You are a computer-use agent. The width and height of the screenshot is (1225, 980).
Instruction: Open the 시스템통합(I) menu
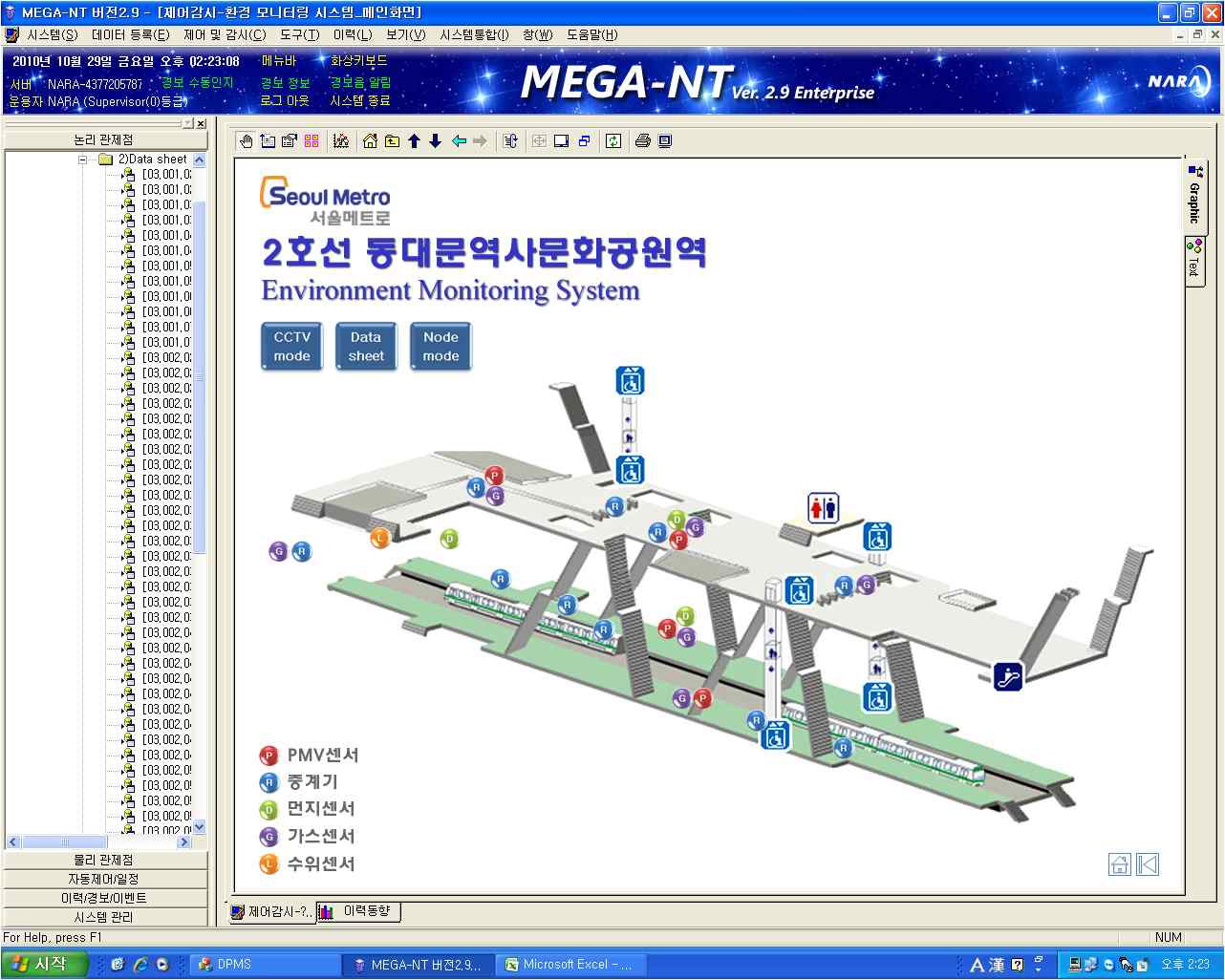click(x=474, y=34)
